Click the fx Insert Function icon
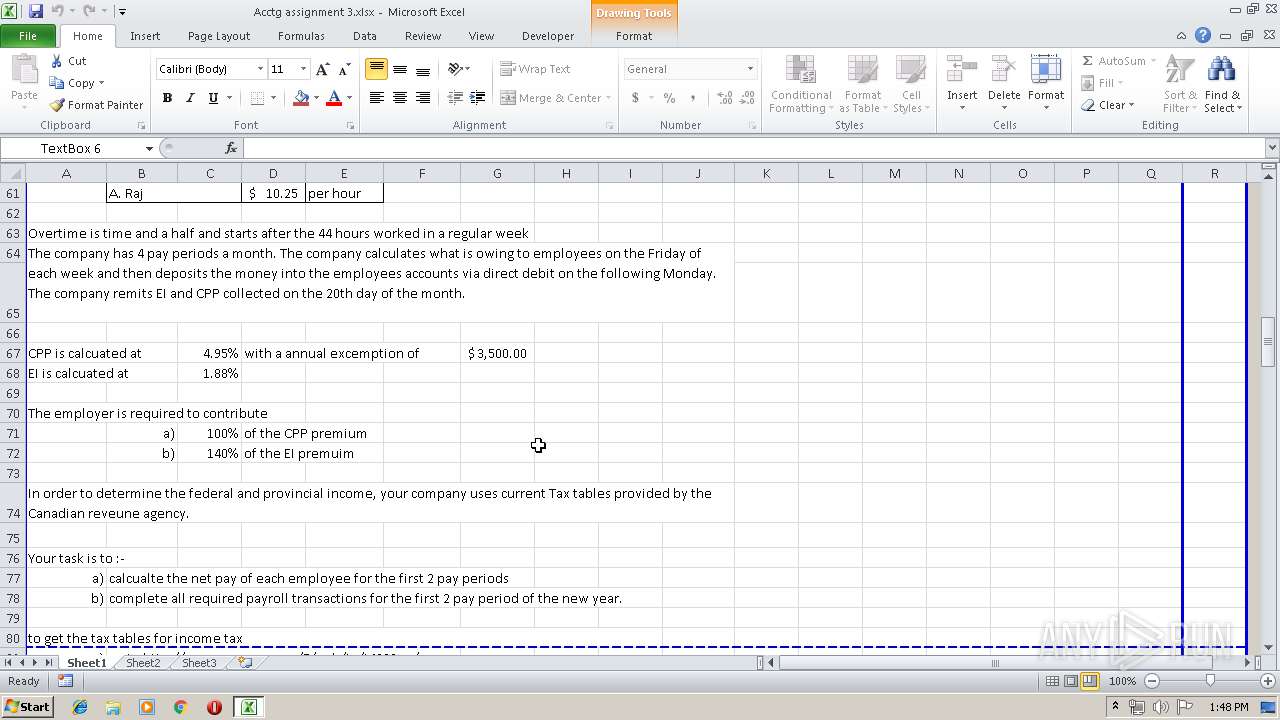1280x720 pixels. tap(231, 148)
